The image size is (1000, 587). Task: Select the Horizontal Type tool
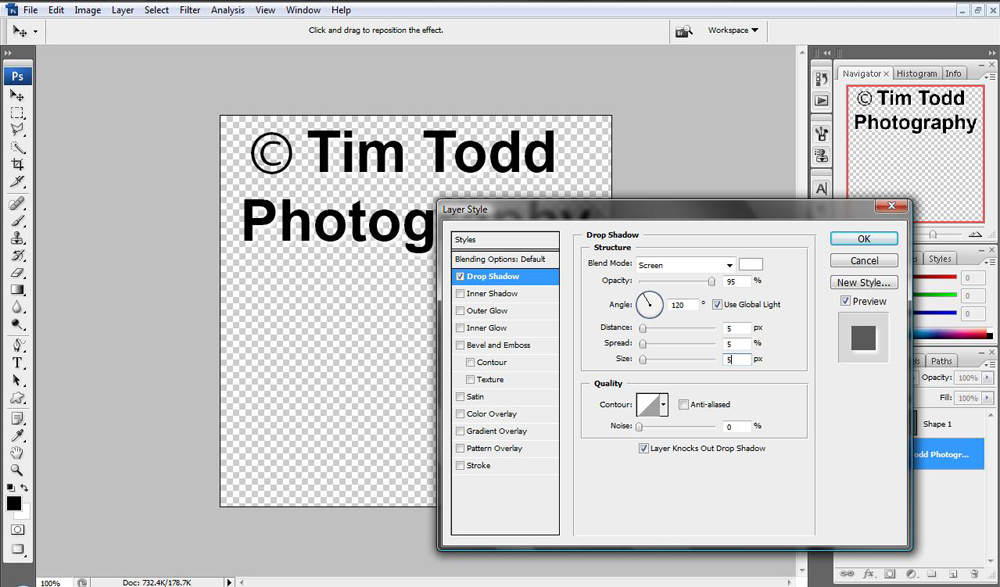[17, 363]
